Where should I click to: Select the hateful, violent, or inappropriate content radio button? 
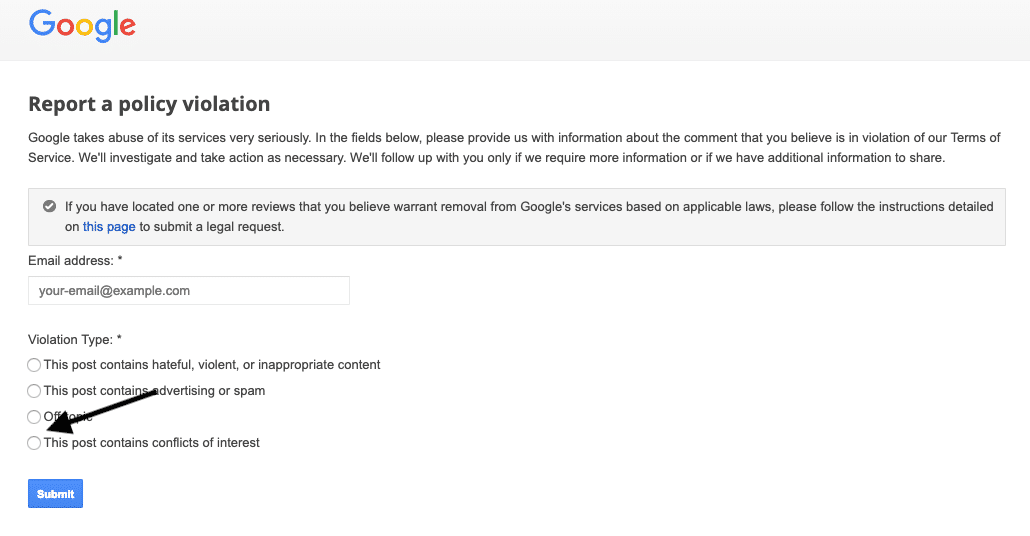coord(34,365)
